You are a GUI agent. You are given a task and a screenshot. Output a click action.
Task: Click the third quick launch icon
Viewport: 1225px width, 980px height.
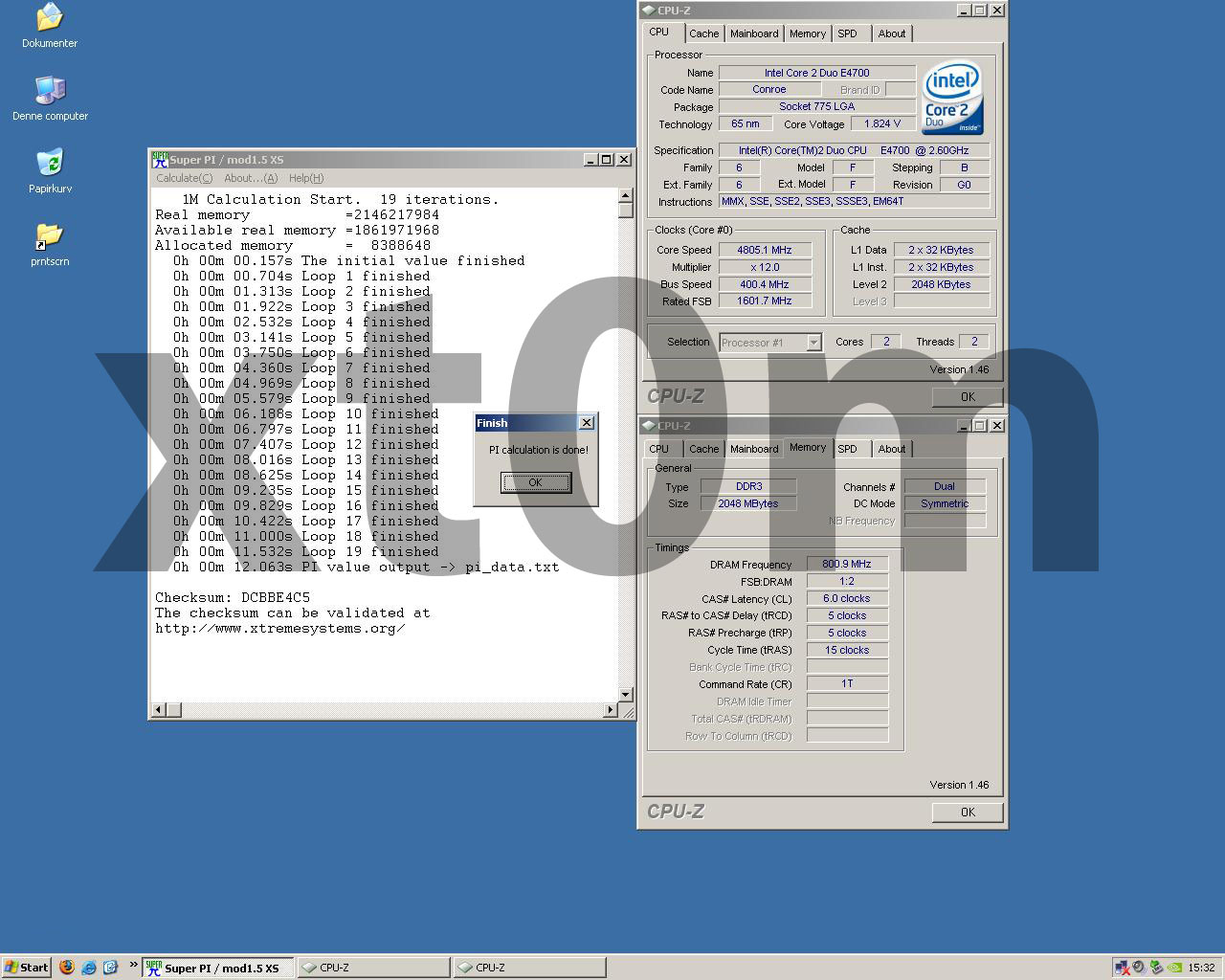point(110,968)
